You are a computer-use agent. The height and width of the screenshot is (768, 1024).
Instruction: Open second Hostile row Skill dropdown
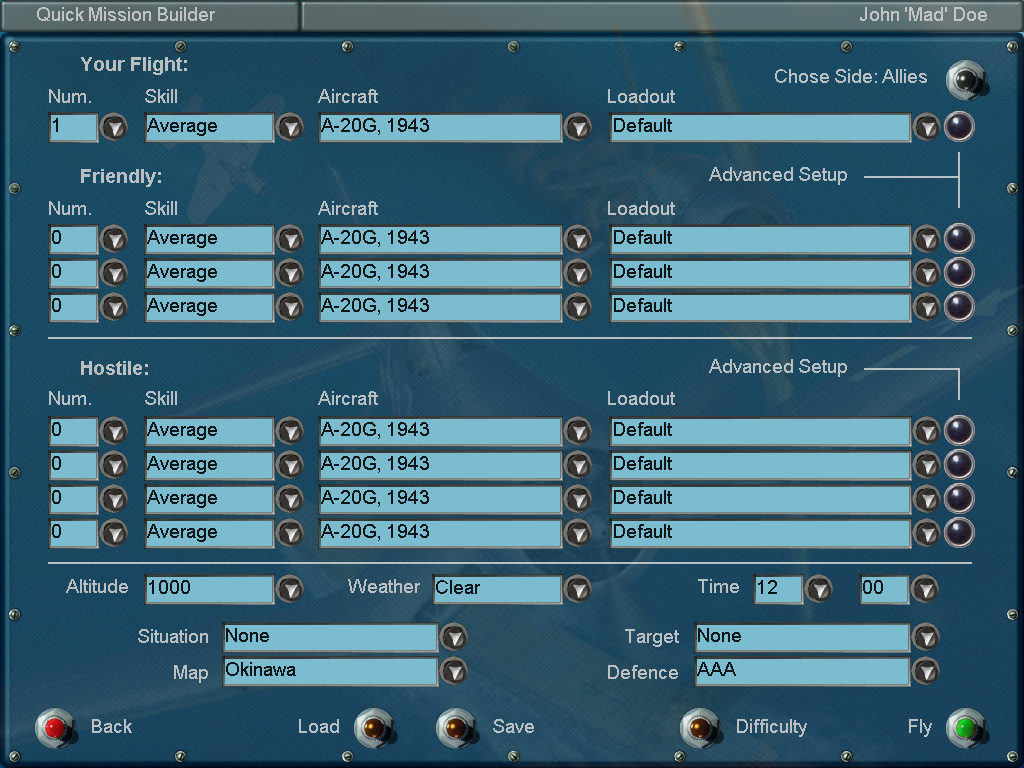pos(290,466)
